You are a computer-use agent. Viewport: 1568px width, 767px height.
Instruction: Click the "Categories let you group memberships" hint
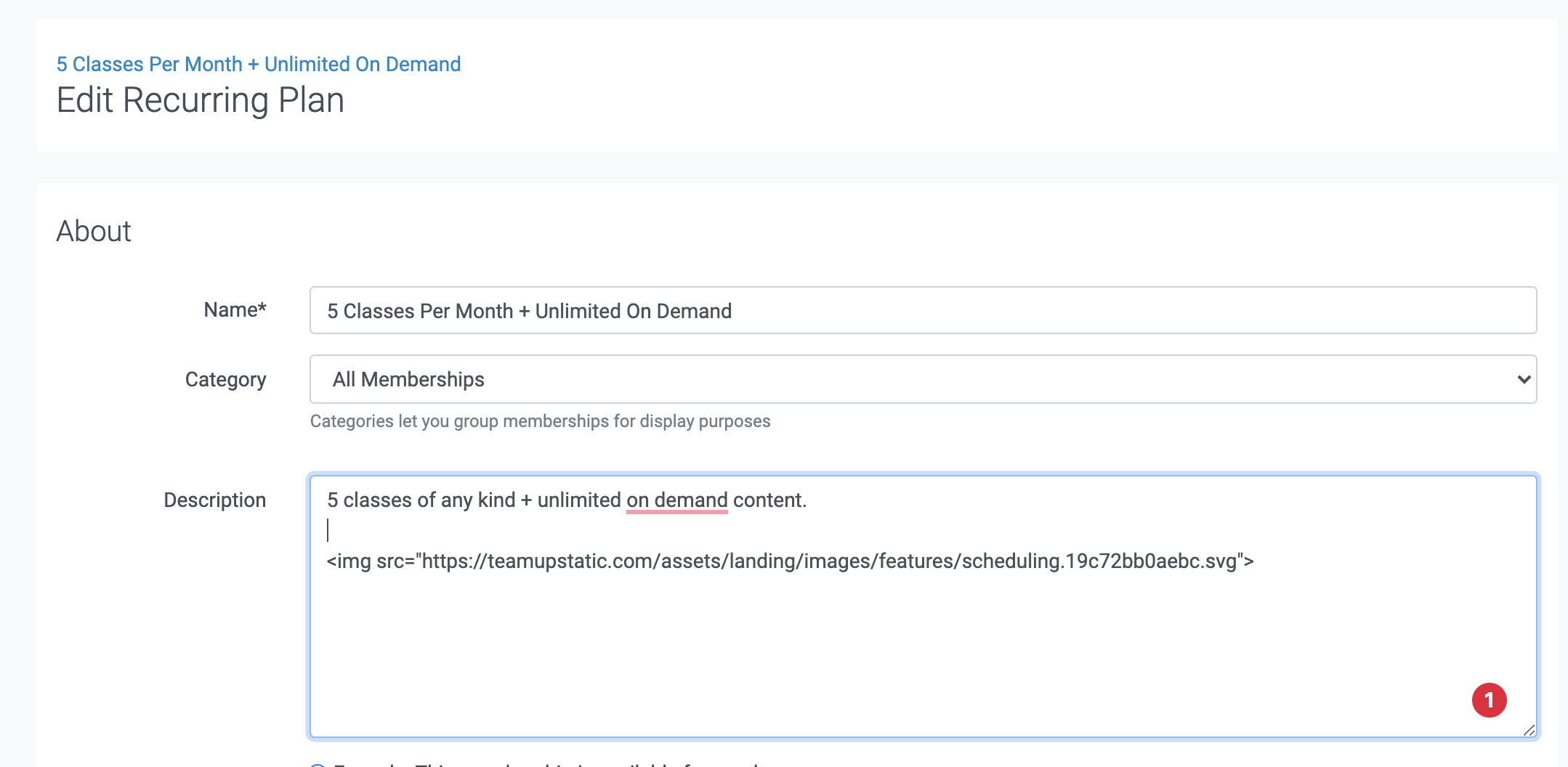tap(540, 421)
